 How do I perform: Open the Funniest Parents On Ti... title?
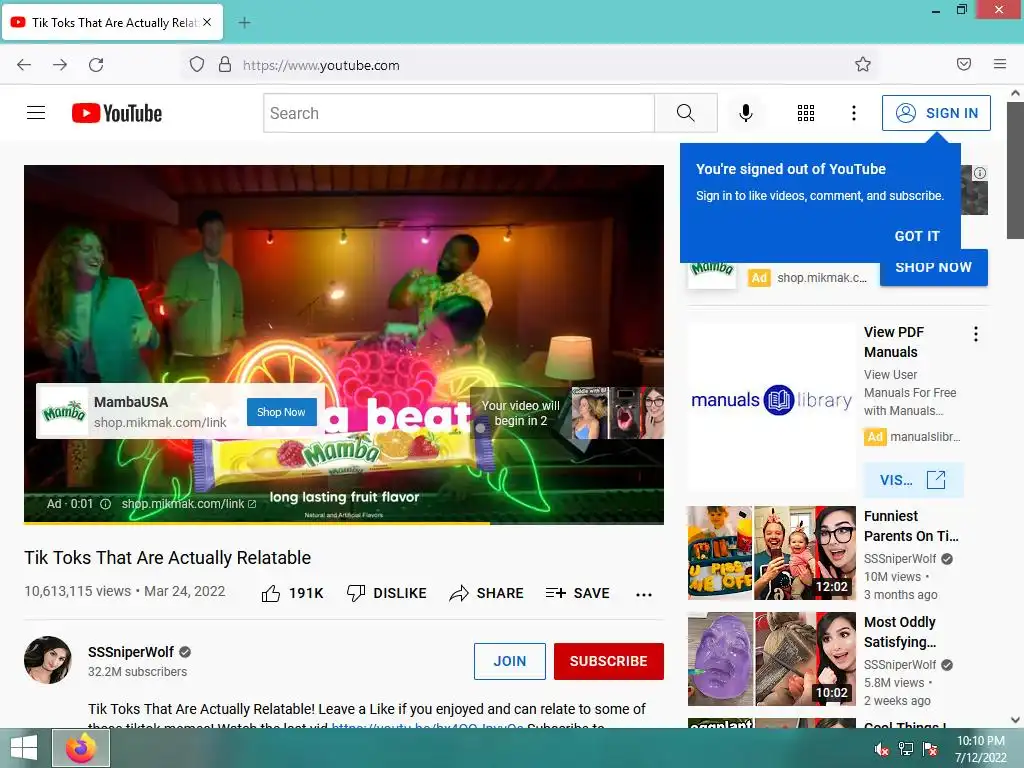pyautogui.click(x=911, y=526)
